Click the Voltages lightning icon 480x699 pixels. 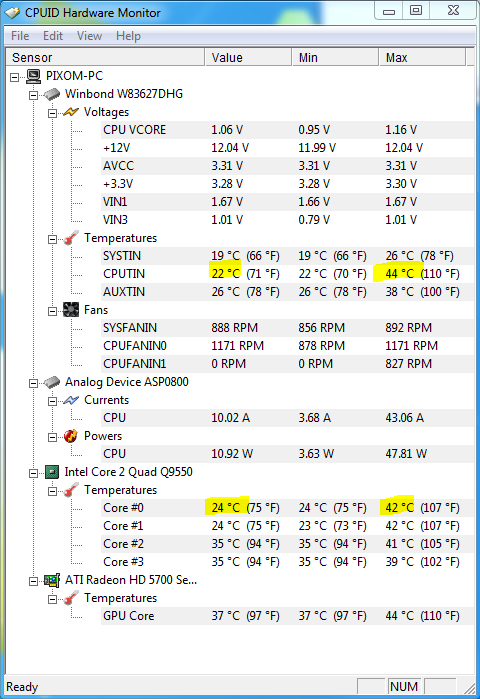coord(71,112)
